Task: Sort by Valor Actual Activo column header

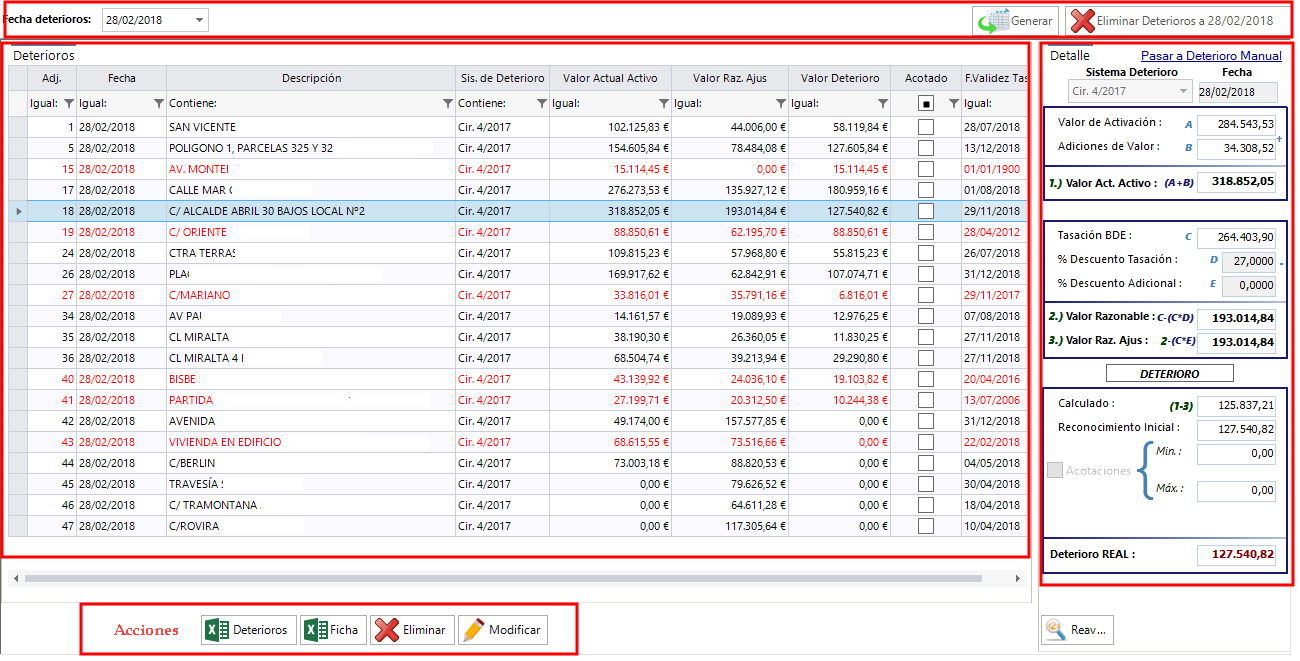Action: pos(610,78)
